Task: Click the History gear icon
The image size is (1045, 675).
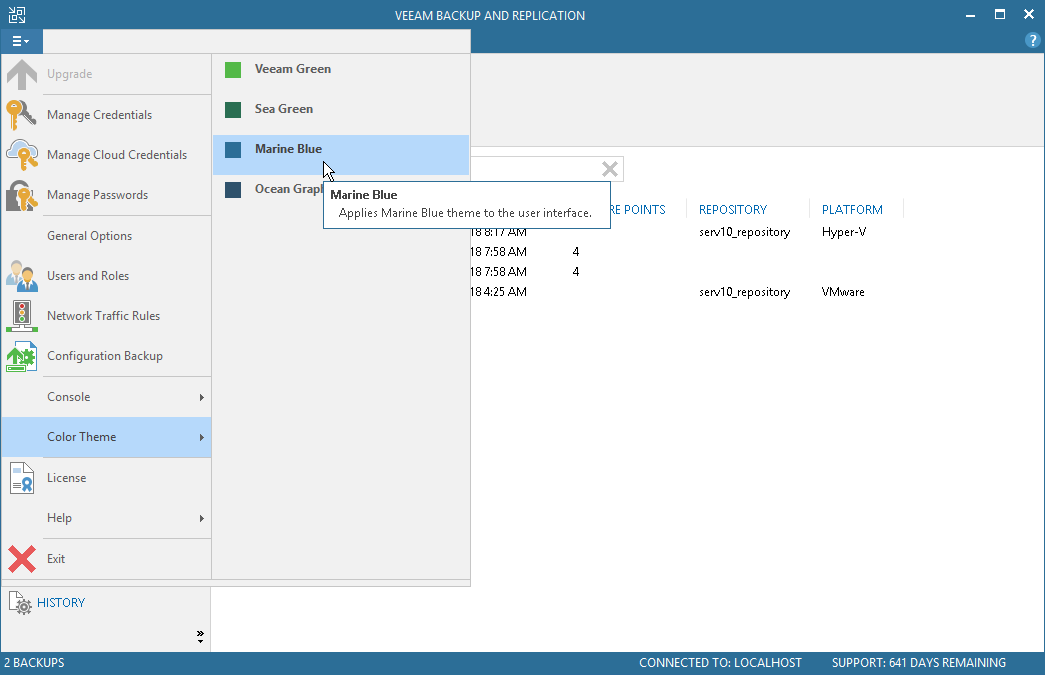Action: 20,602
